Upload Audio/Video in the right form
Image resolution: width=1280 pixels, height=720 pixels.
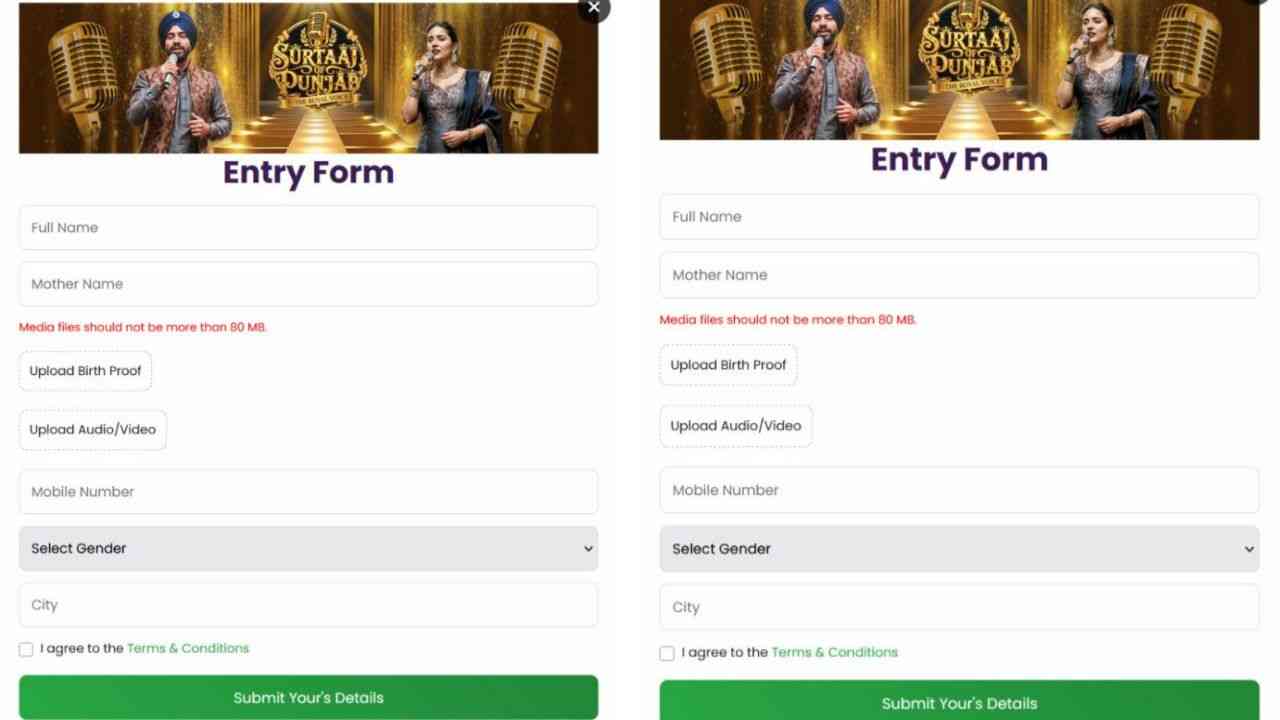(x=736, y=426)
